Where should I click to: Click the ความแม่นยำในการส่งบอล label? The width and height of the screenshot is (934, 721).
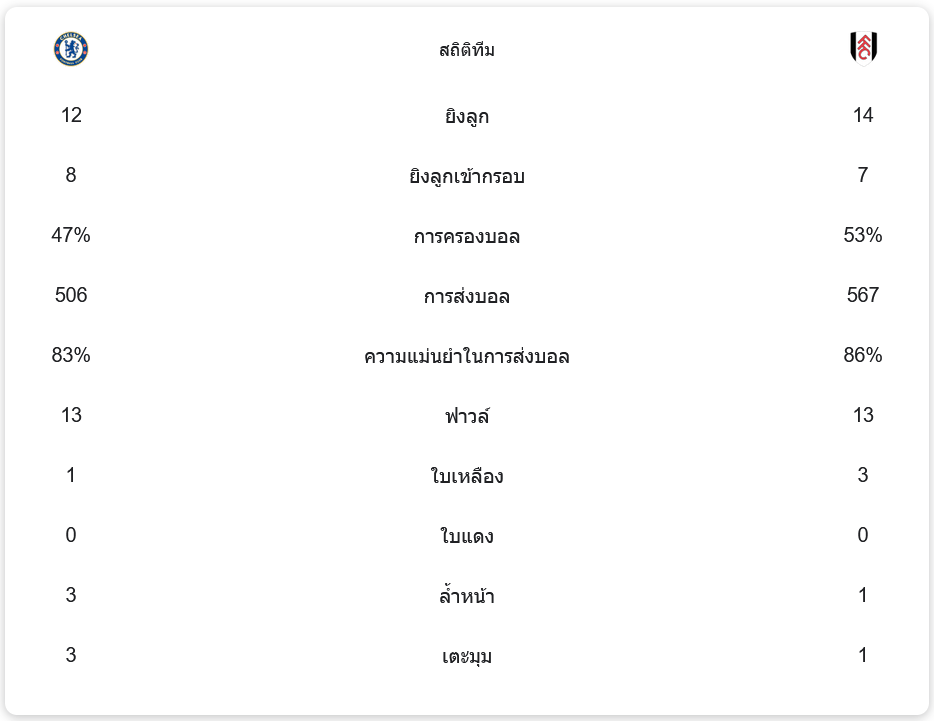pyautogui.click(x=467, y=357)
